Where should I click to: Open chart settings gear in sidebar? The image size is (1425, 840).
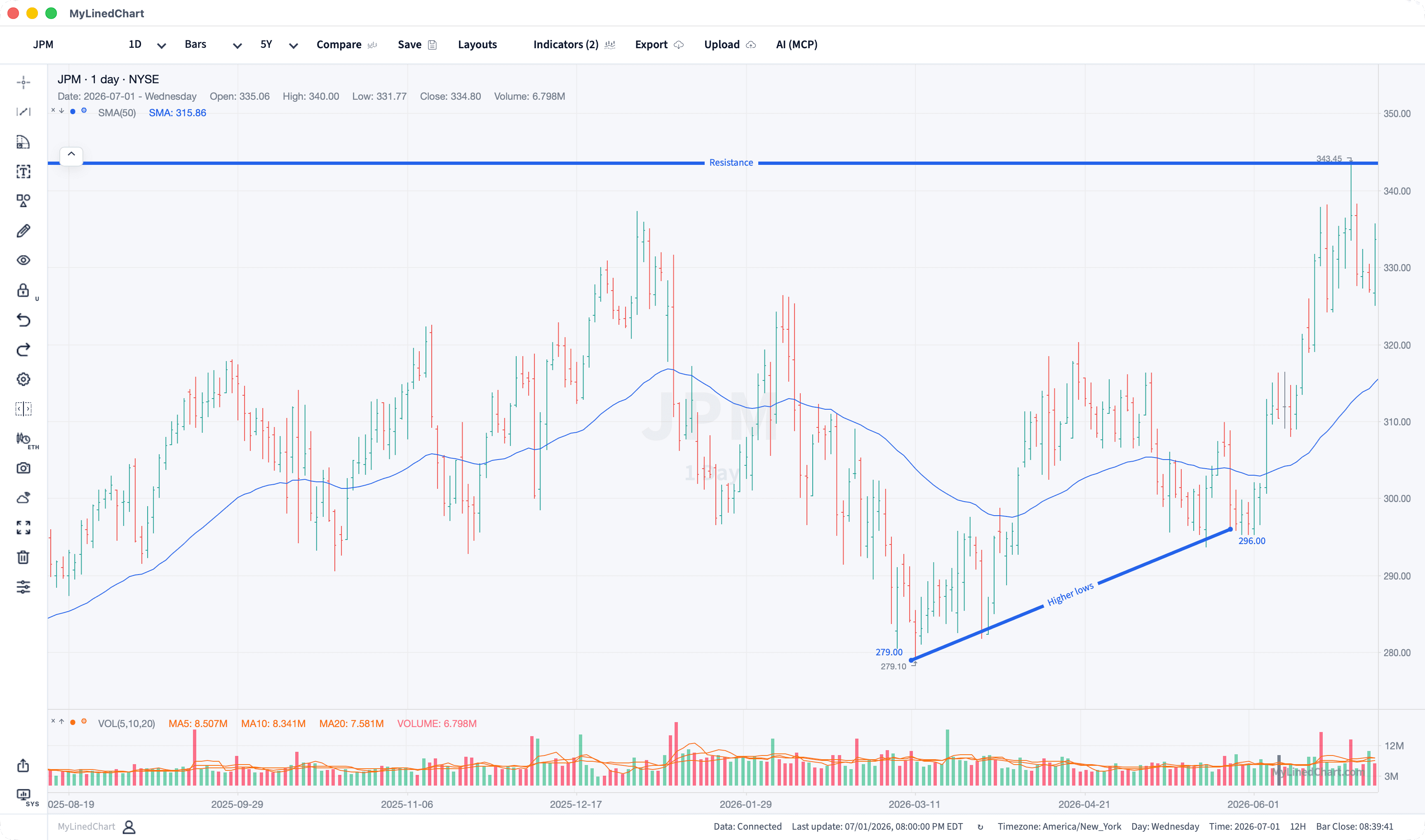coord(23,379)
